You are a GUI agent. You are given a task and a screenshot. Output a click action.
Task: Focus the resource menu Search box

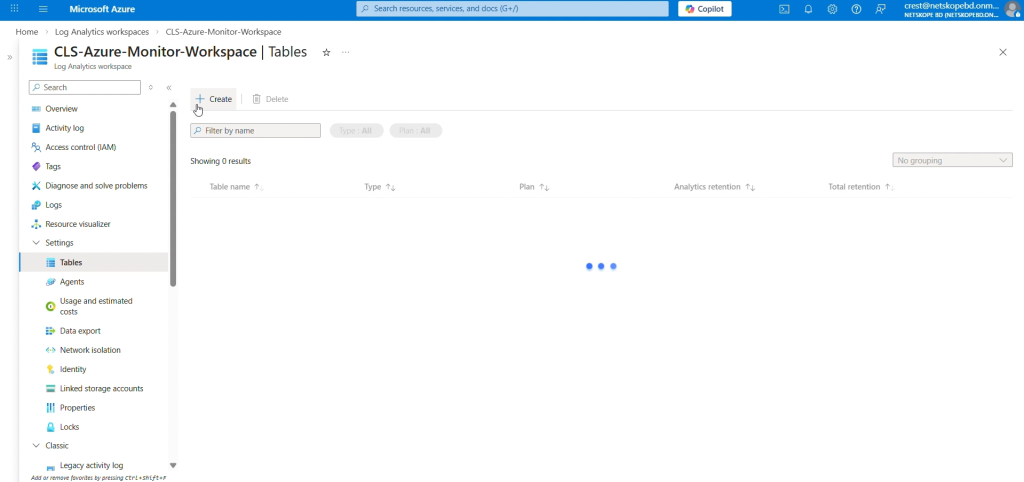pos(85,88)
